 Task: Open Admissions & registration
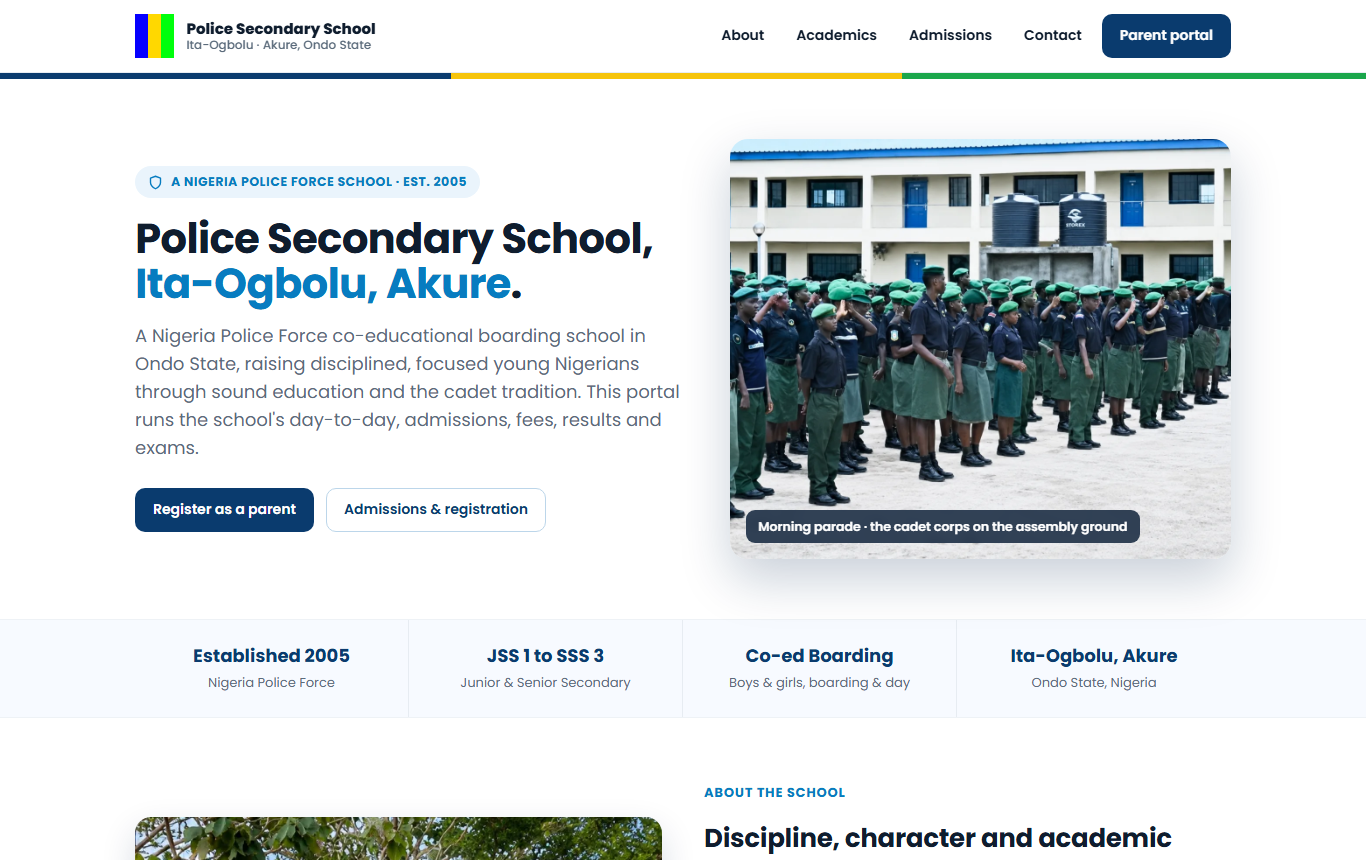point(436,510)
